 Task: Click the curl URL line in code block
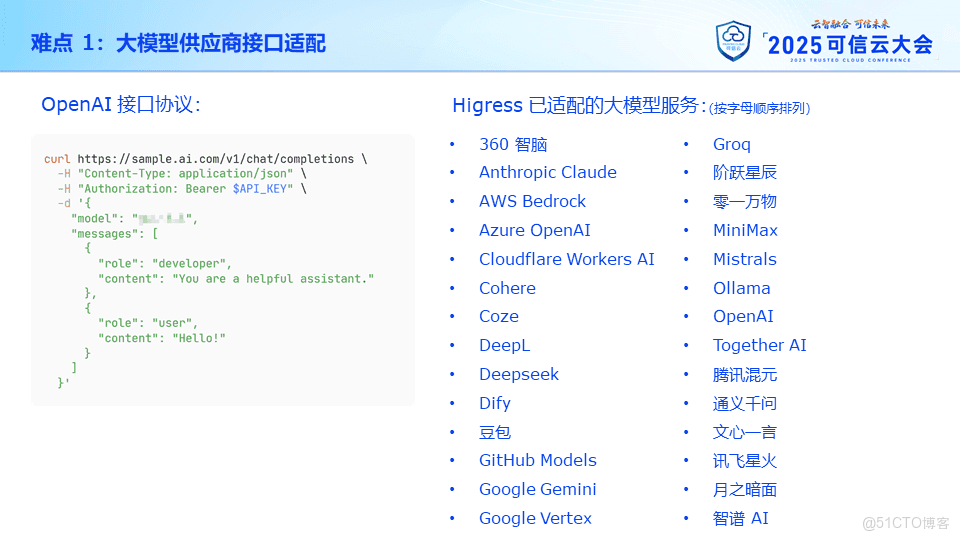point(206,159)
